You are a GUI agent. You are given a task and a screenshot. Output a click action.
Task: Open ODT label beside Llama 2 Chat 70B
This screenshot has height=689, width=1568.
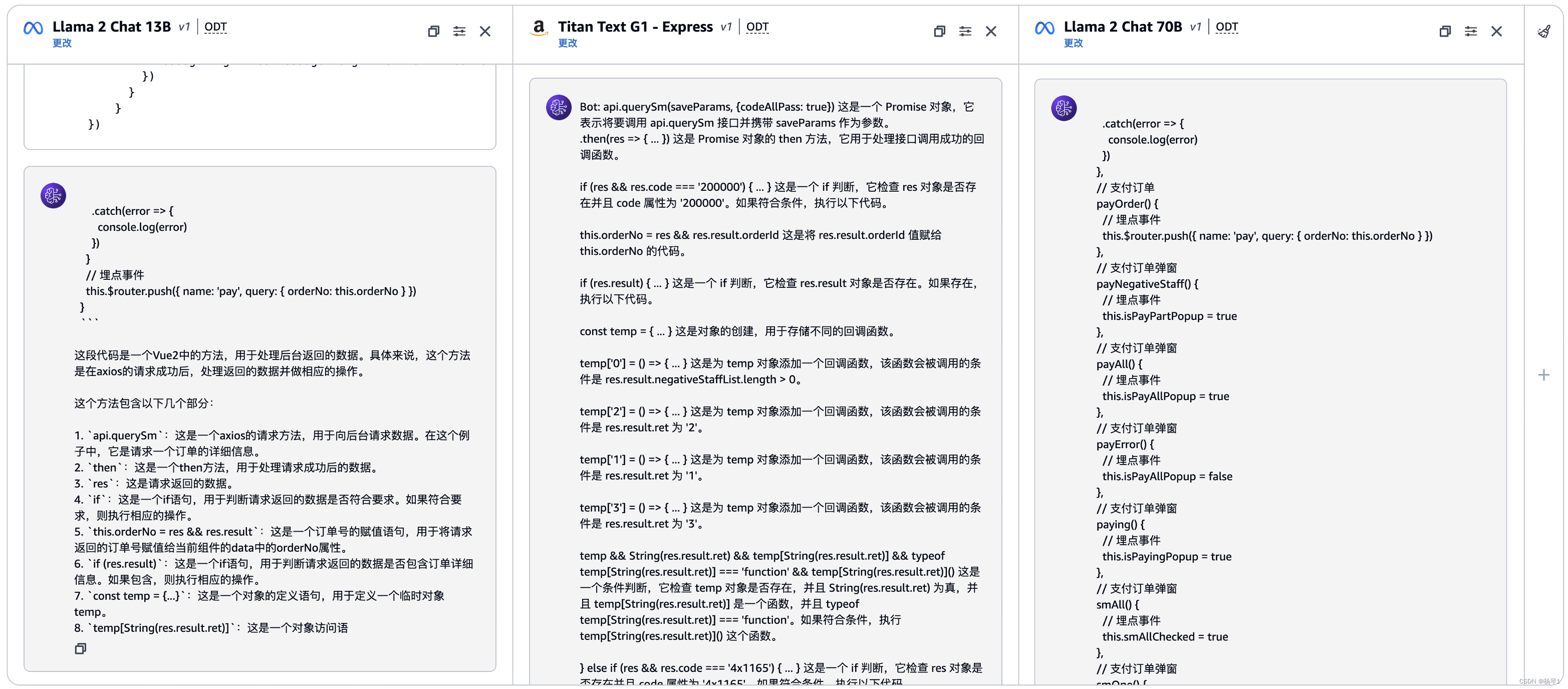(1226, 27)
